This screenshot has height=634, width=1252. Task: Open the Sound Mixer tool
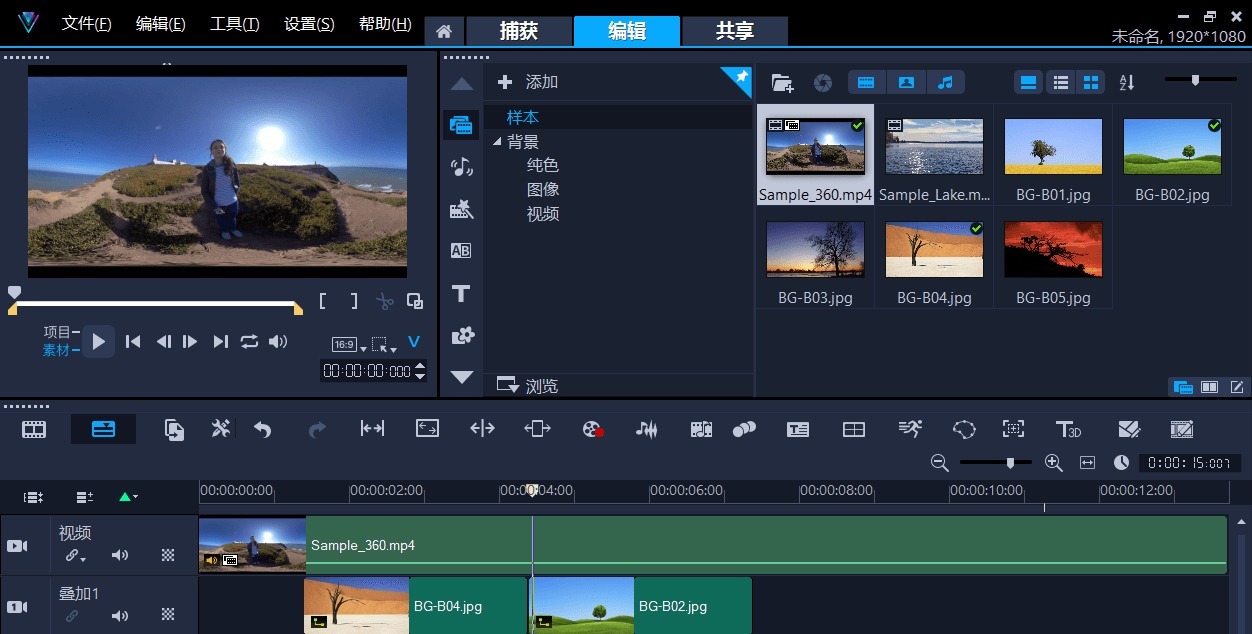[x=647, y=429]
